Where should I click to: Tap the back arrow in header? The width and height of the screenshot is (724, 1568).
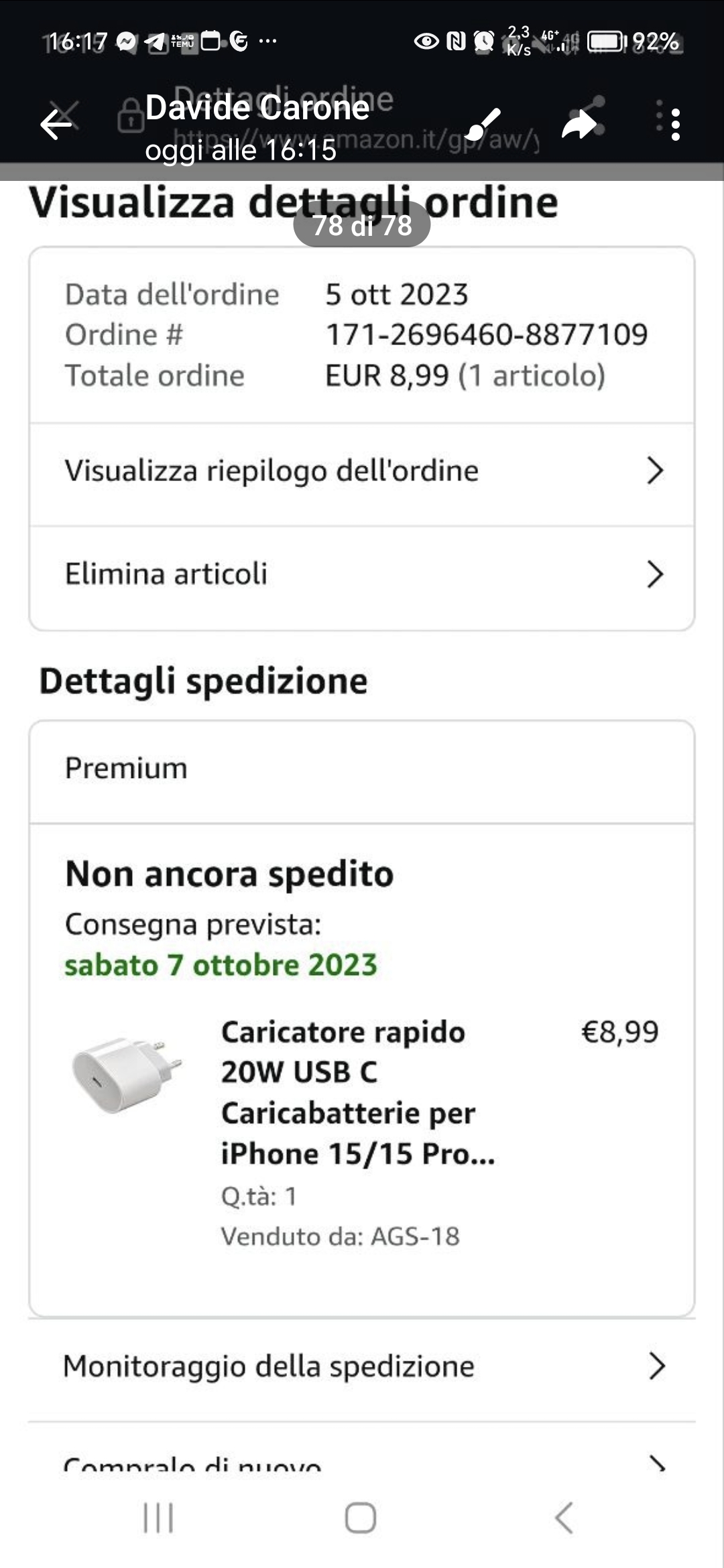[56, 124]
